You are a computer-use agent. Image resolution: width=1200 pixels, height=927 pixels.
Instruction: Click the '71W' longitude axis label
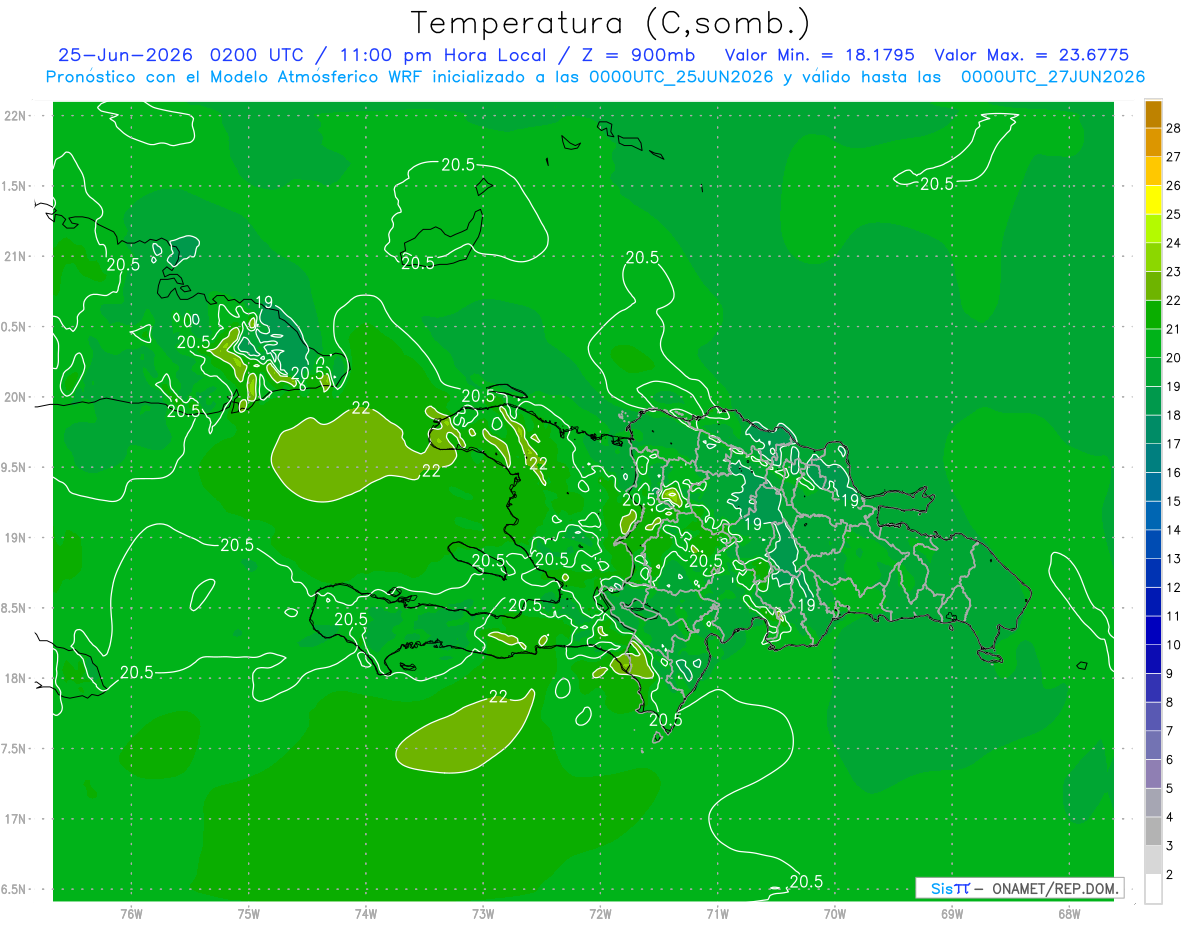coord(717,914)
